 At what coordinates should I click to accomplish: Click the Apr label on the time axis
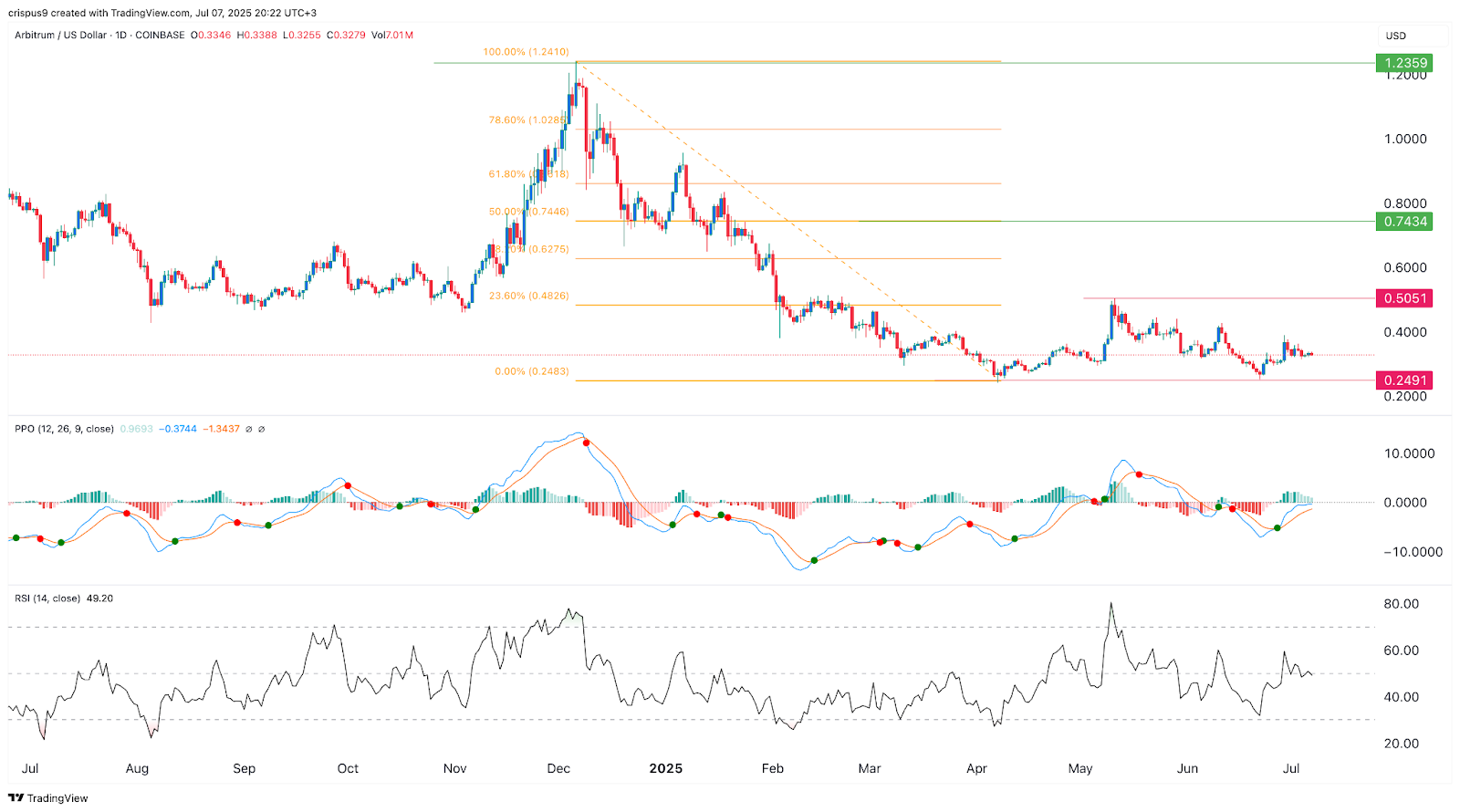[x=976, y=768]
